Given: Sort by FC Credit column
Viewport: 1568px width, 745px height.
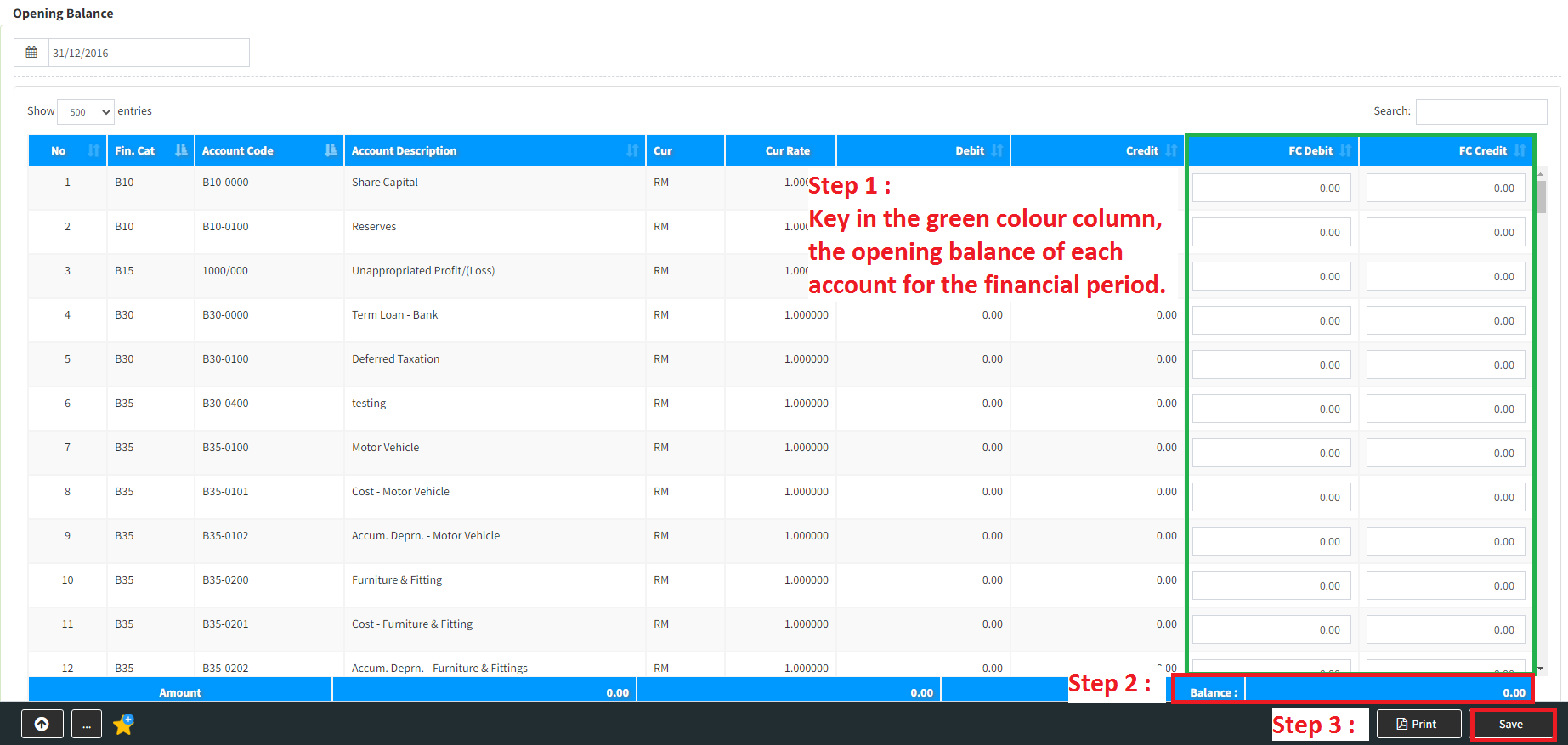Looking at the screenshot, I should 1446,150.
